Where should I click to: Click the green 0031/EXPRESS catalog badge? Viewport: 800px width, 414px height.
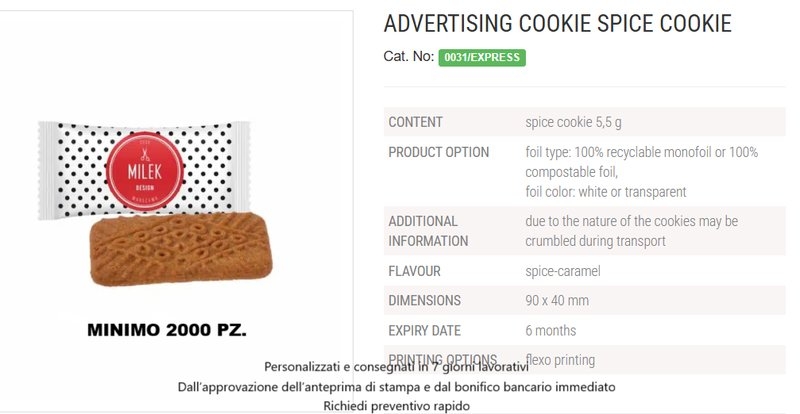pos(482,57)
